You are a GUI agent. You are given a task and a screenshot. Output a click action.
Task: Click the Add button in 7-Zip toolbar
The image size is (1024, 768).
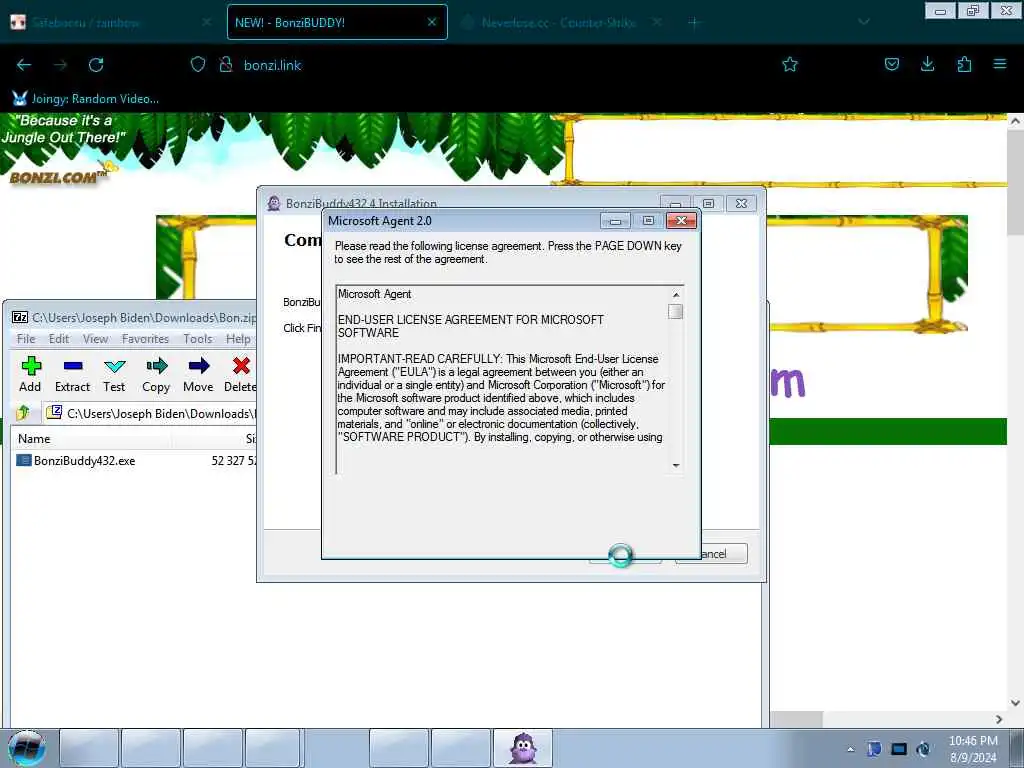(30, 375)
